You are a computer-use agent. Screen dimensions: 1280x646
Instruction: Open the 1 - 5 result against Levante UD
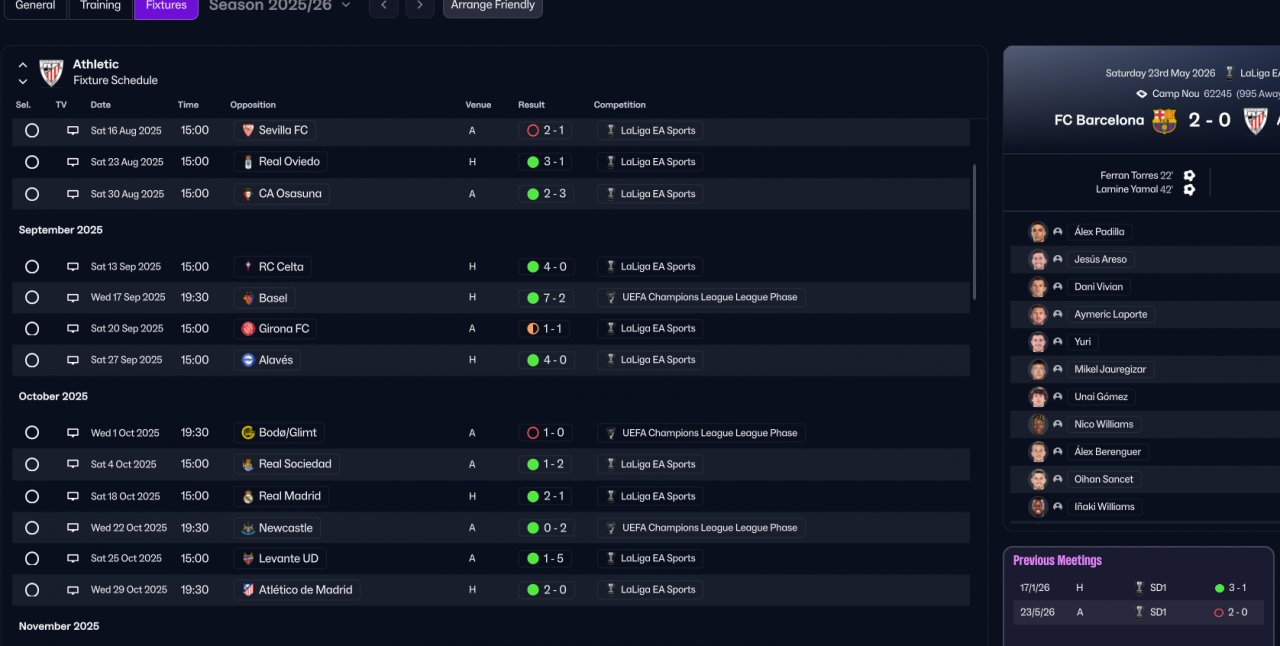(x=546, y=559)
